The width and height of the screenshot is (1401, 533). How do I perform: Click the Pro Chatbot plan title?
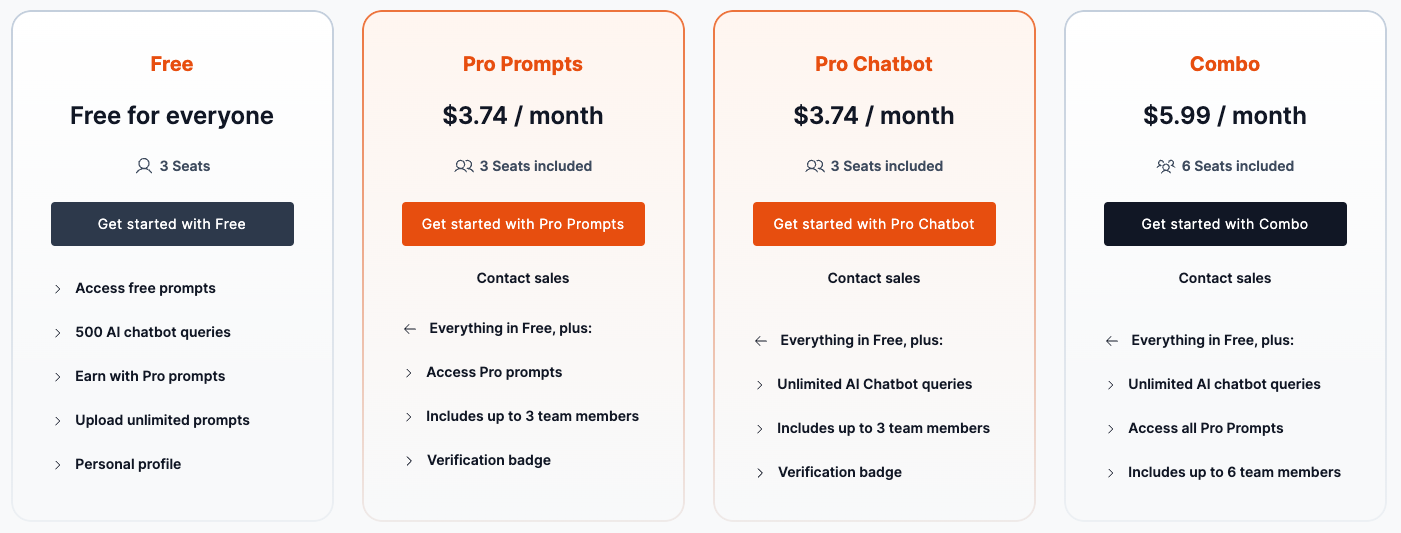[x=874, y=64]
